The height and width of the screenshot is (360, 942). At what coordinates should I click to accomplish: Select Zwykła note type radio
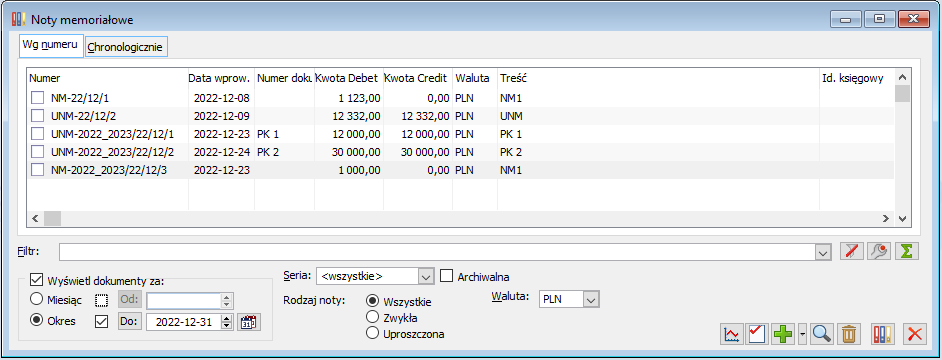tap(373, 317)
